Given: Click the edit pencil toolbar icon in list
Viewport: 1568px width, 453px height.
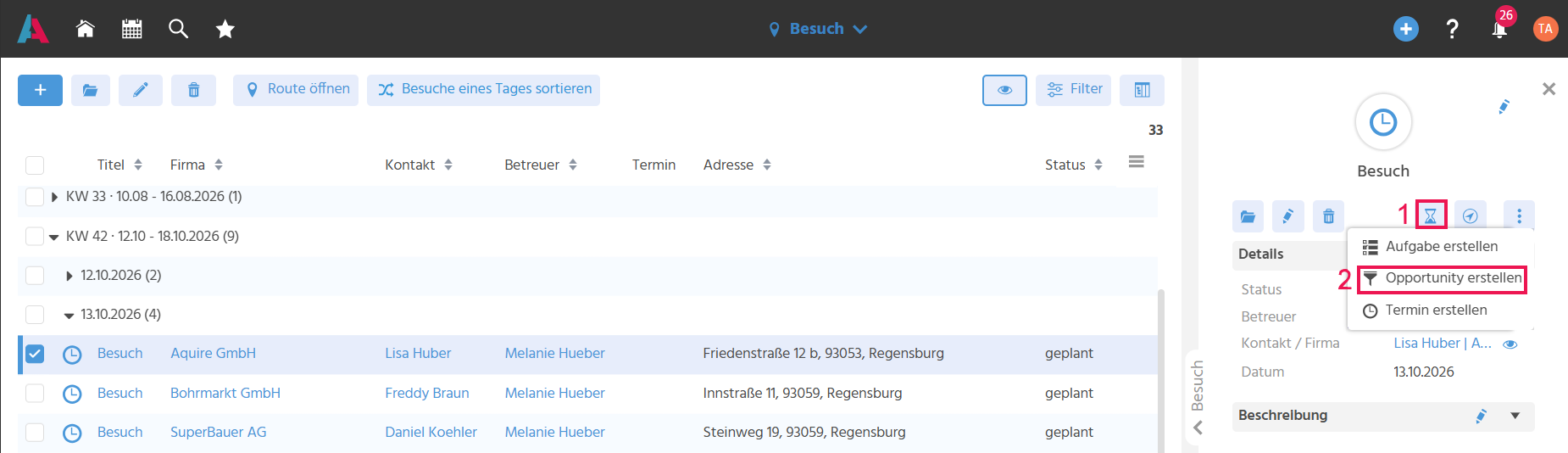Looking at the screenshot, I should point(141,90).
